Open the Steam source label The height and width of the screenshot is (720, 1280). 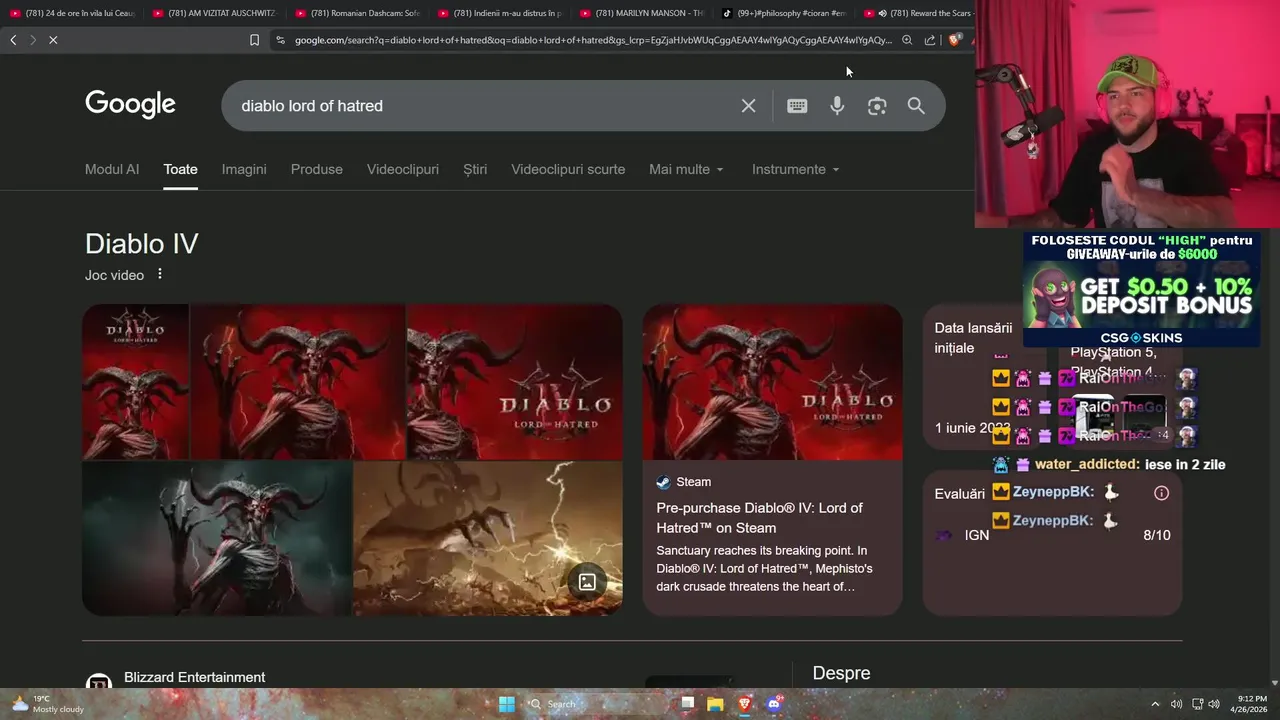coord(684,482)
